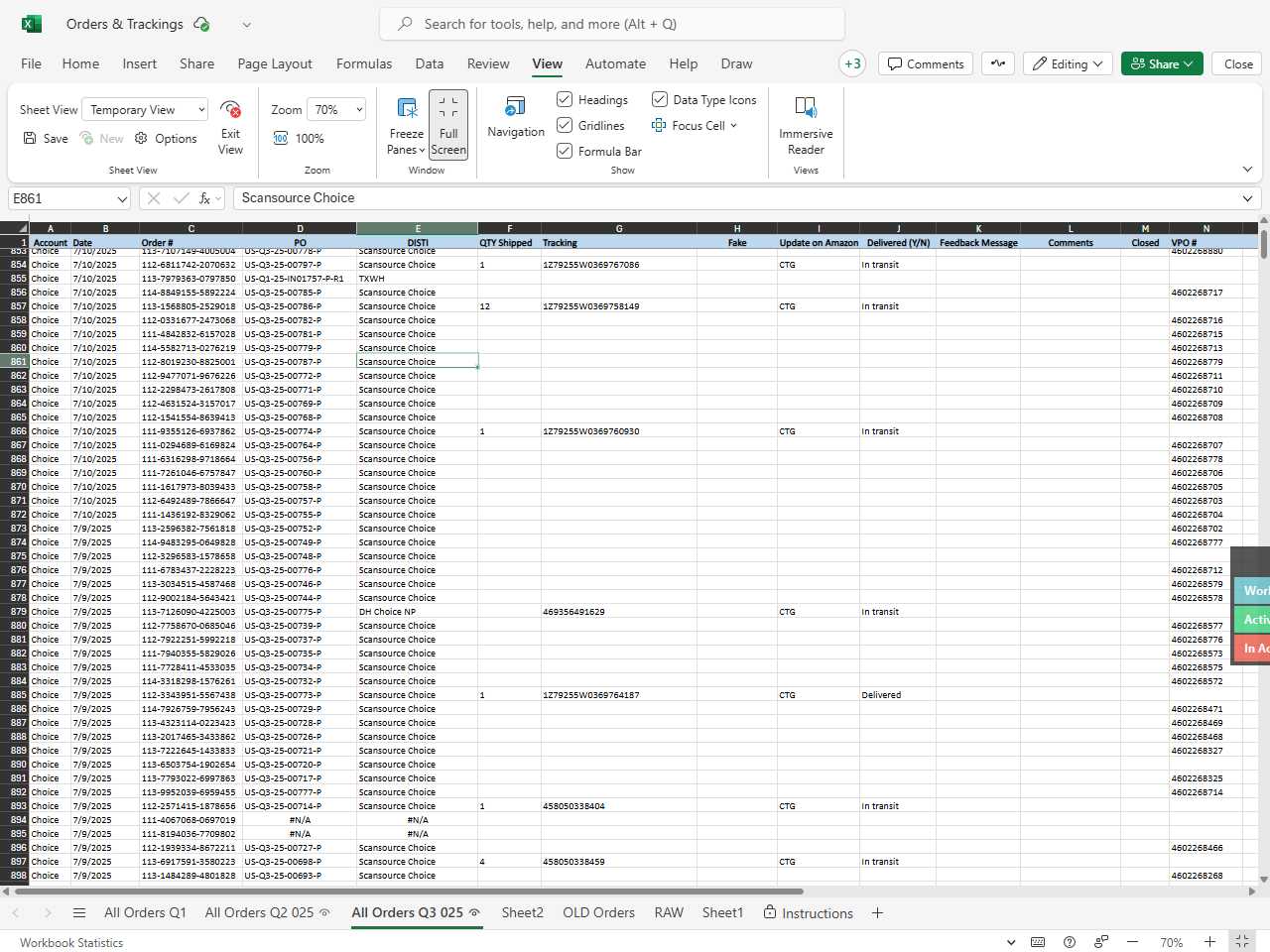Viewport: 1270px width, 952px height.
Task: Open sheet view Options gear
Action: (x=166, y=139)
